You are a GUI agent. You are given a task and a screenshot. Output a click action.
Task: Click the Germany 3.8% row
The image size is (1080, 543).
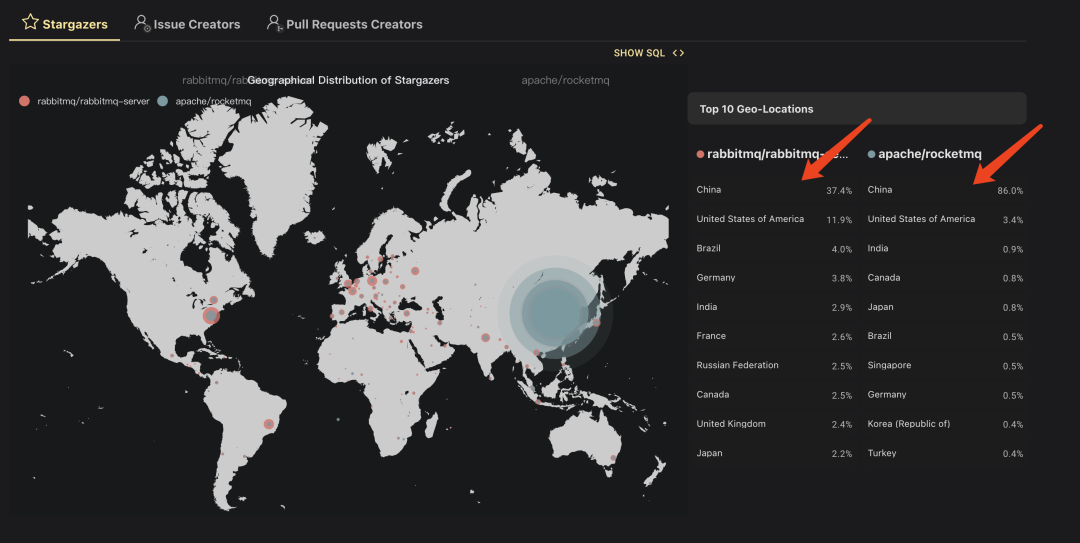coord(774,278)
